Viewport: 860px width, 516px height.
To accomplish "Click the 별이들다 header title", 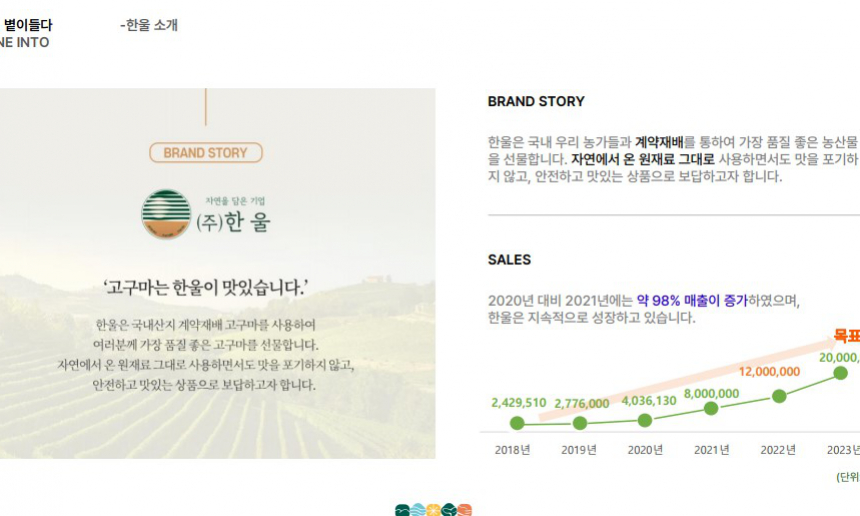I will click(27, 25).
